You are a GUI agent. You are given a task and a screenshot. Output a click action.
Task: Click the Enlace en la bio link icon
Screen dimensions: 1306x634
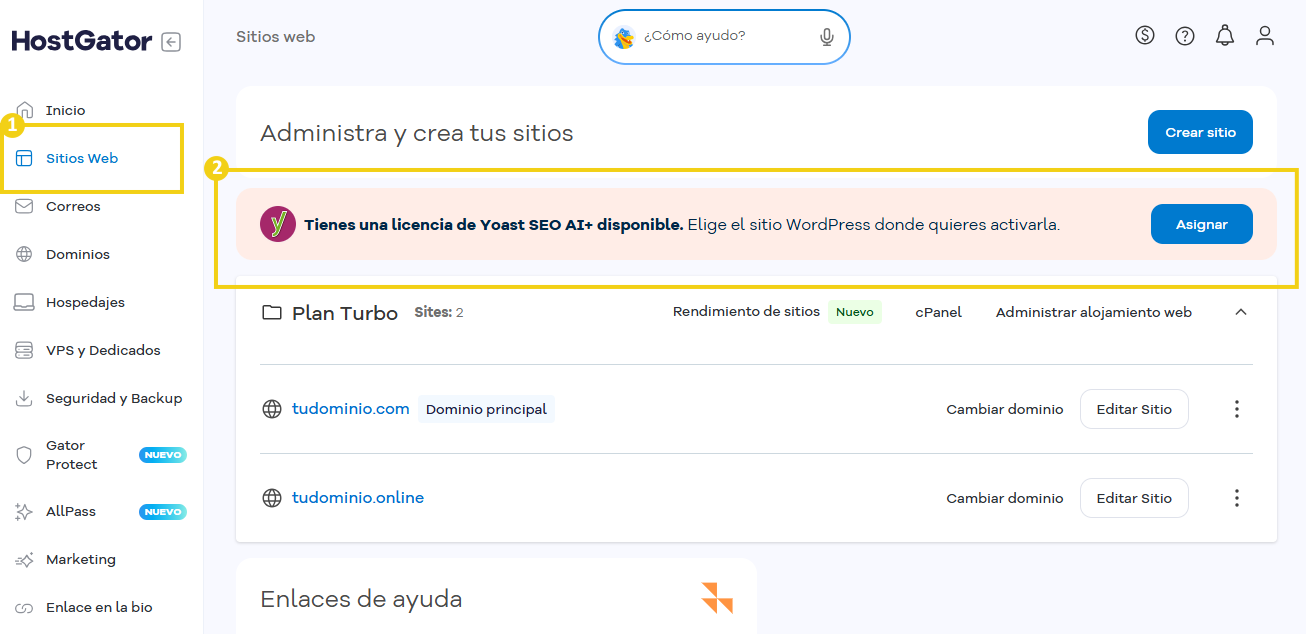click(25, 607)
